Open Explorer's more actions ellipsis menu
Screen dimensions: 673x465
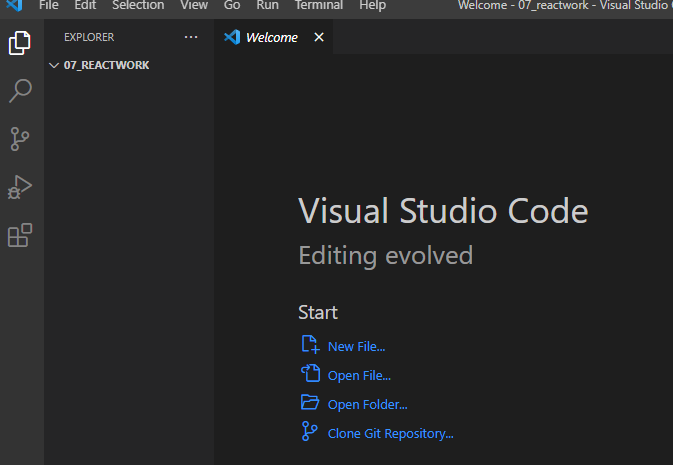click(x=191, y=37)
